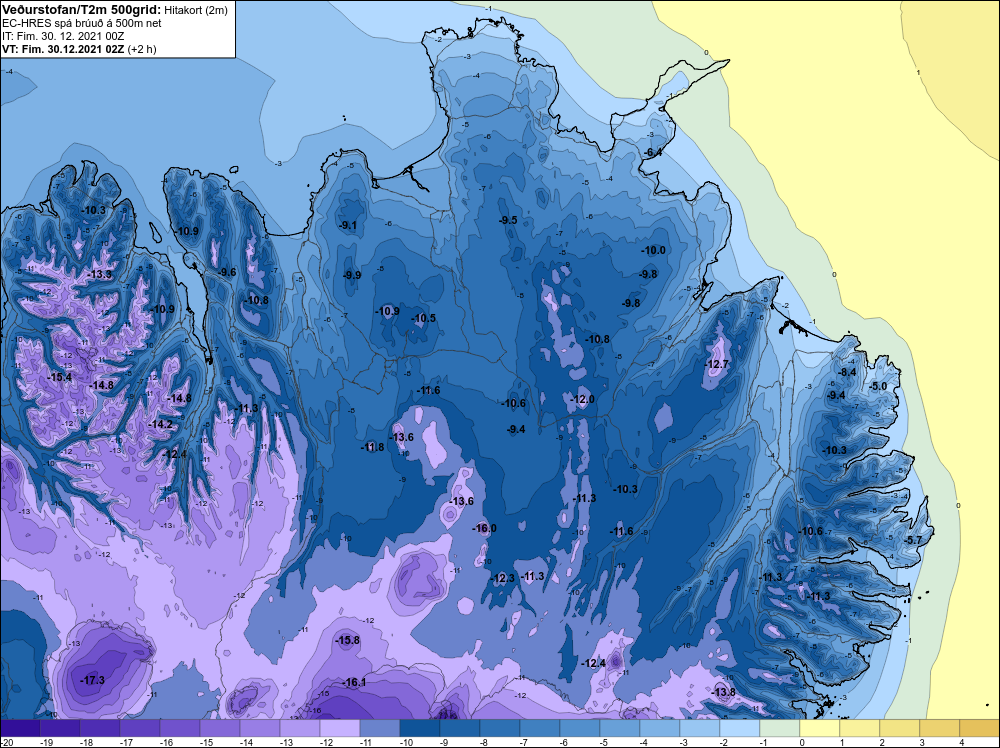Pick the legend swatch between -1 and 0
This screenshot has width=1000, height=748.
point(780,728)
